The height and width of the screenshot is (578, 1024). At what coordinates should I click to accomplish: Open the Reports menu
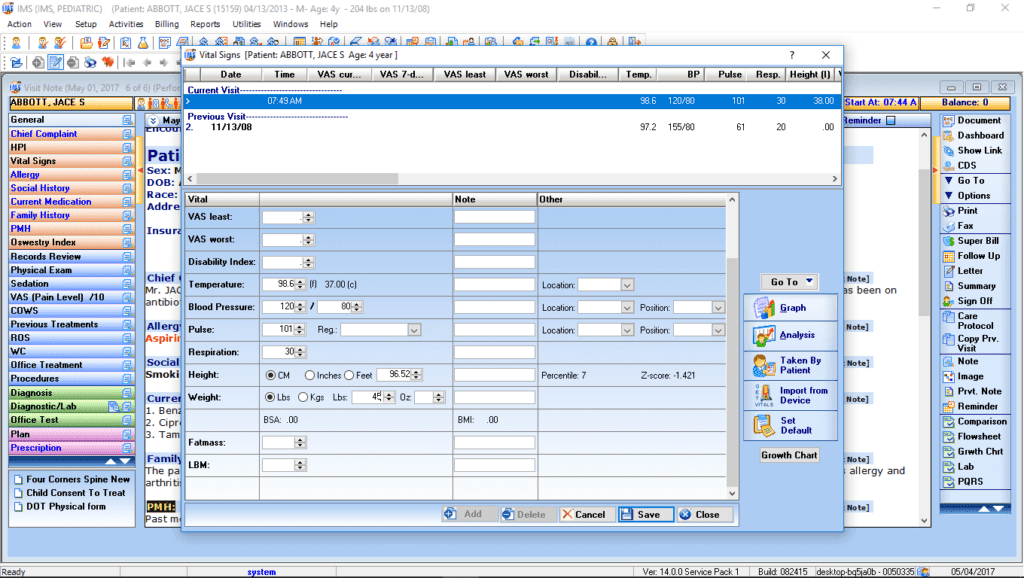pos(205,24)
